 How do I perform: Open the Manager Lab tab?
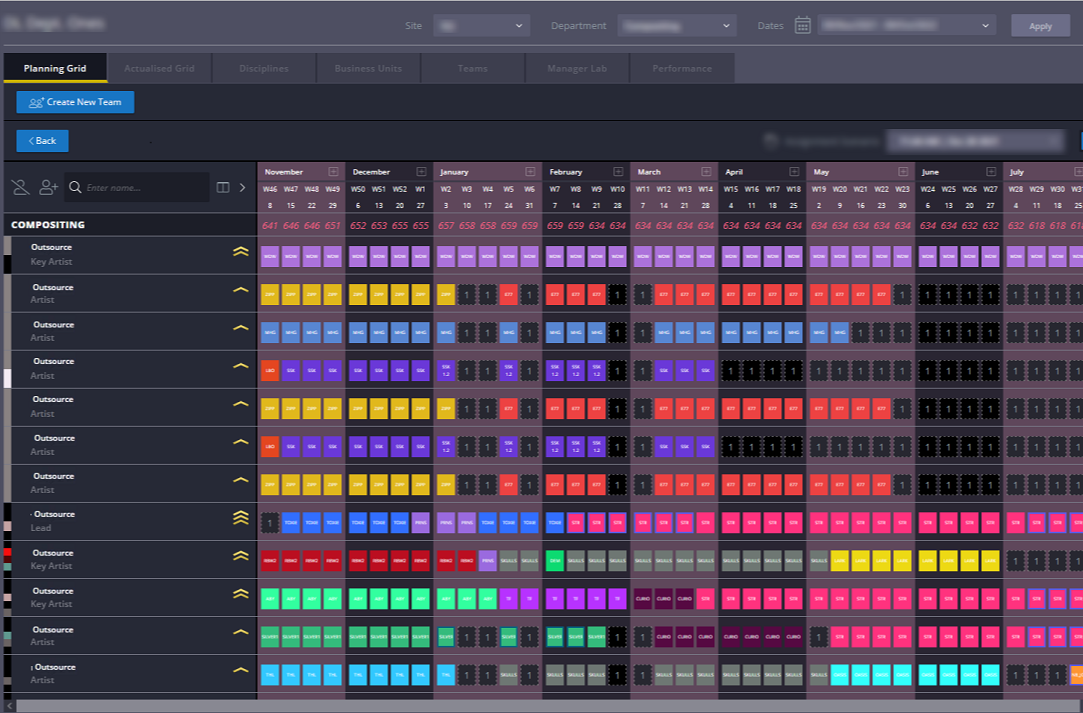click(577, 68)
